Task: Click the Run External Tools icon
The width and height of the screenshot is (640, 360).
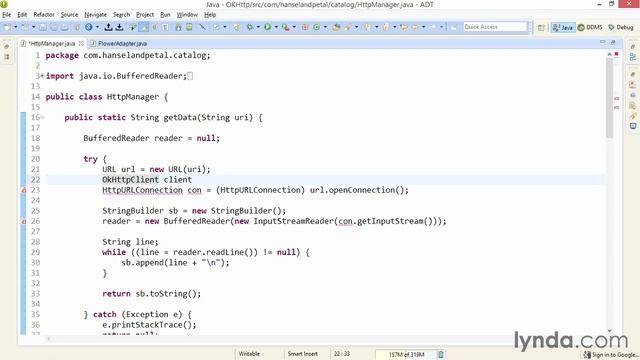Action: click(286, 27)
